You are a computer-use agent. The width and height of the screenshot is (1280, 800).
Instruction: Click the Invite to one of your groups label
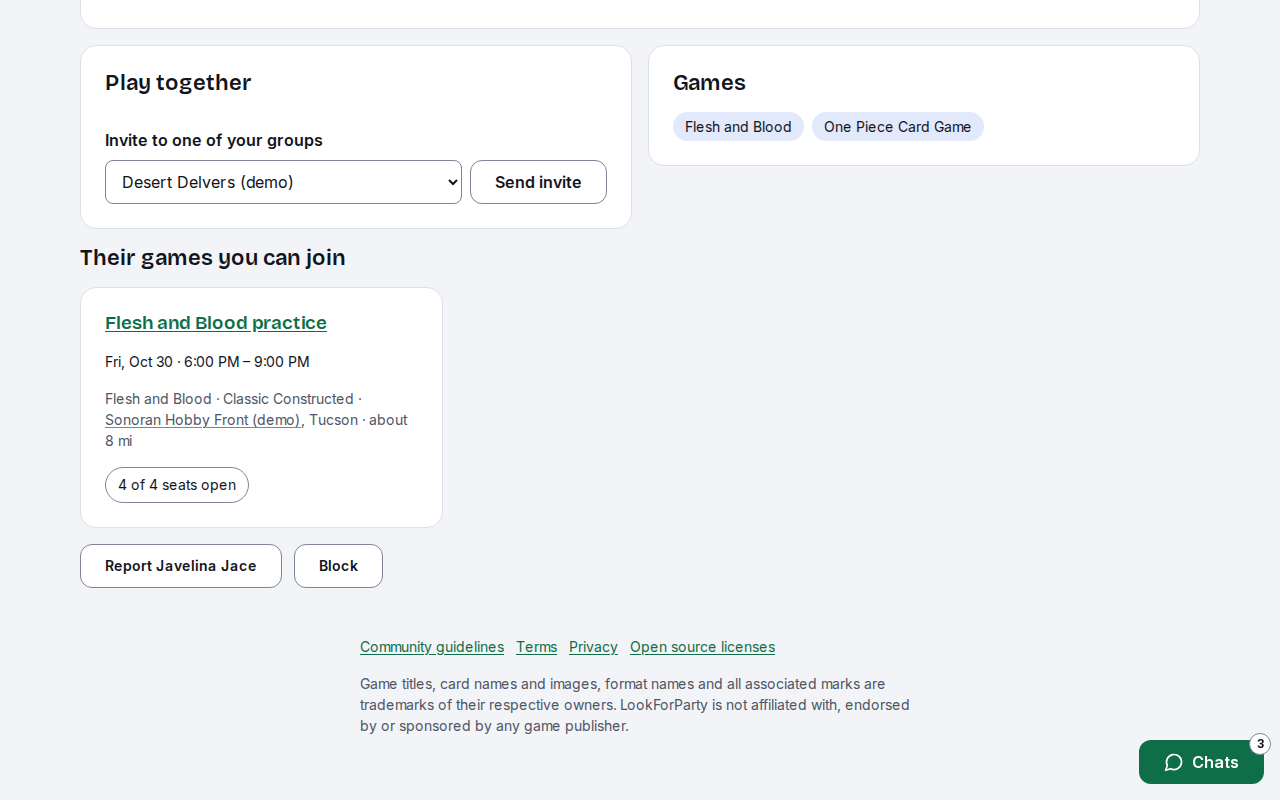click(x=214, y=140)
